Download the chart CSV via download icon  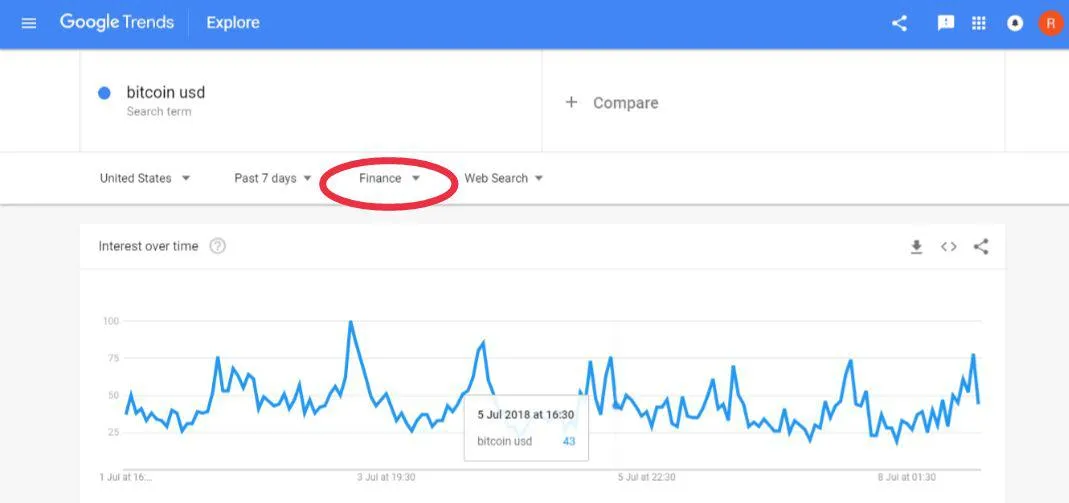coord(916,247)
